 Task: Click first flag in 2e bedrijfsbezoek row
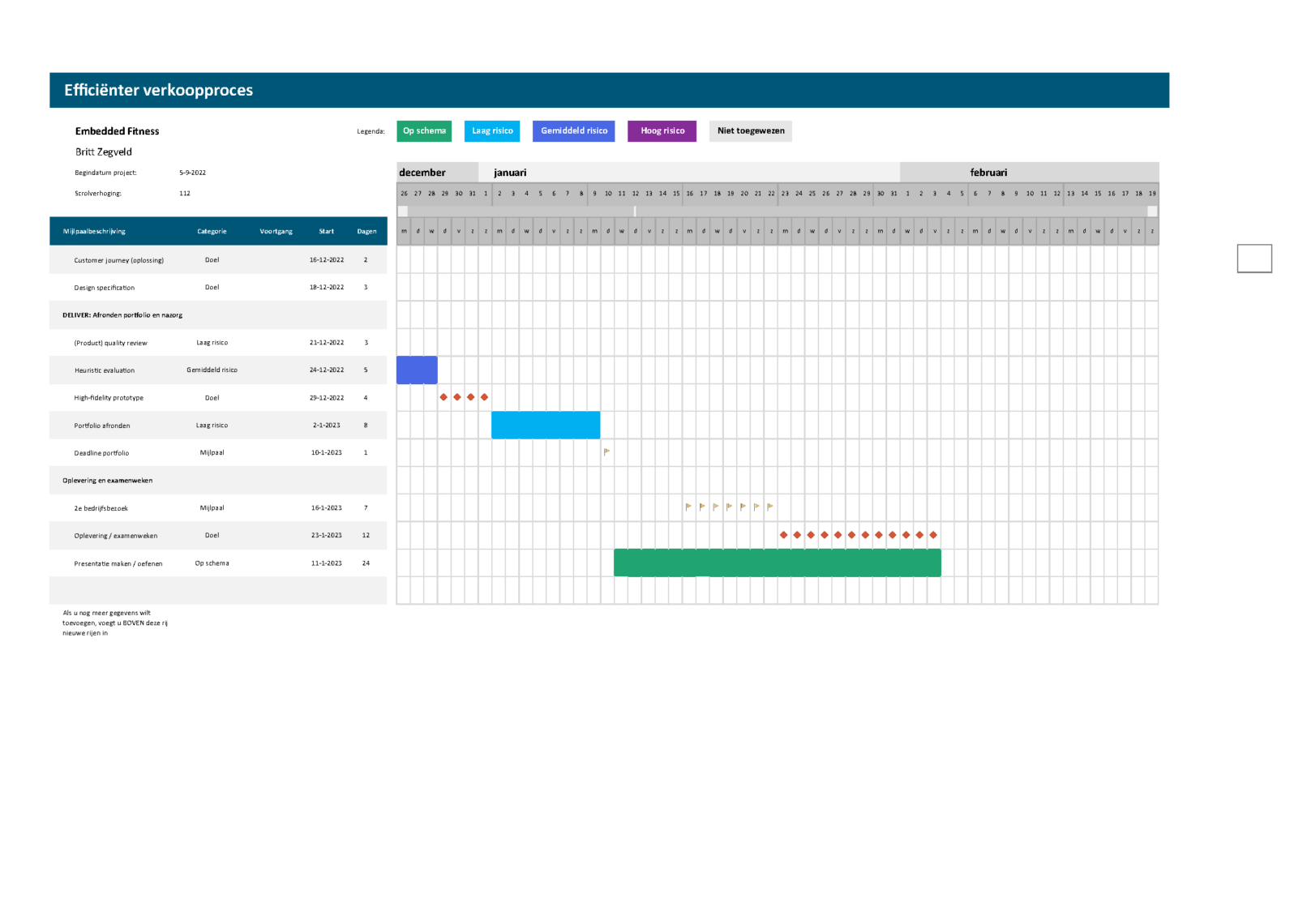click(x=688, y=507)
